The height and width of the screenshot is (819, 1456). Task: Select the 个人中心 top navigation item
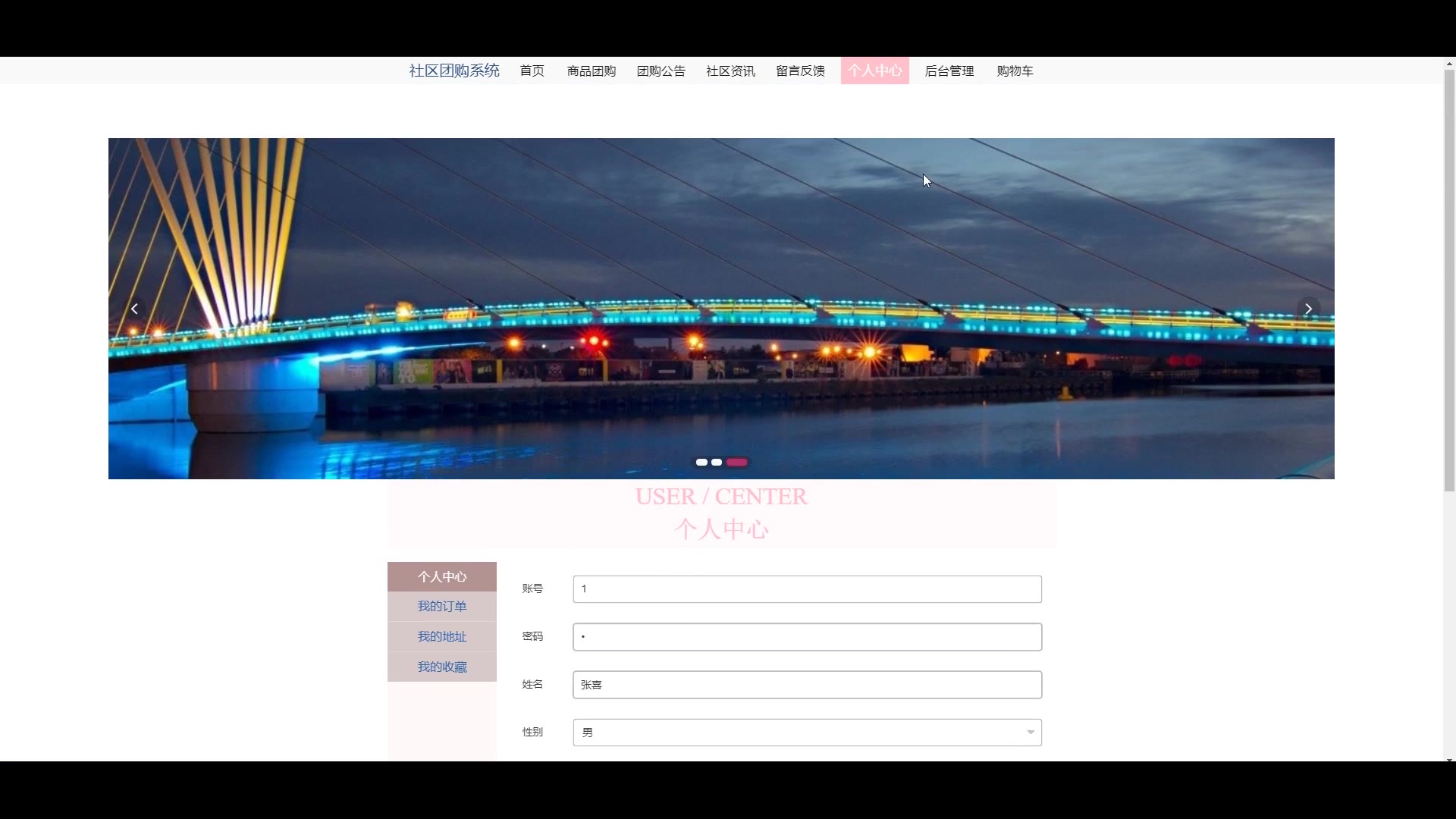(x=874, y=71)
